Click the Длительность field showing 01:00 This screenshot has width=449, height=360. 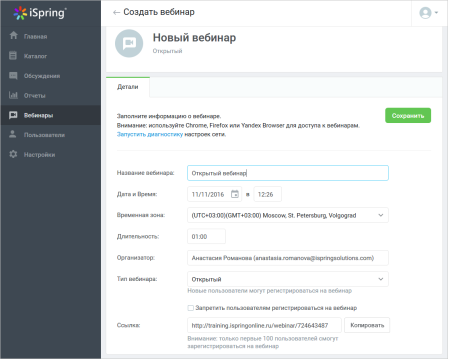point(206,236)
